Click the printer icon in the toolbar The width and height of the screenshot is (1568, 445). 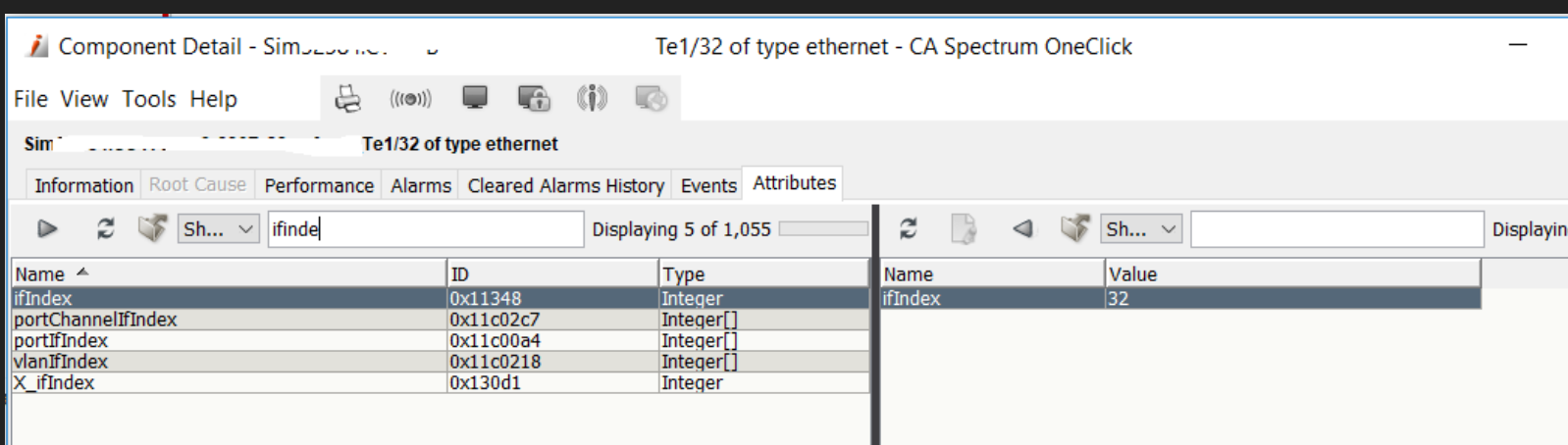(348, 99)
